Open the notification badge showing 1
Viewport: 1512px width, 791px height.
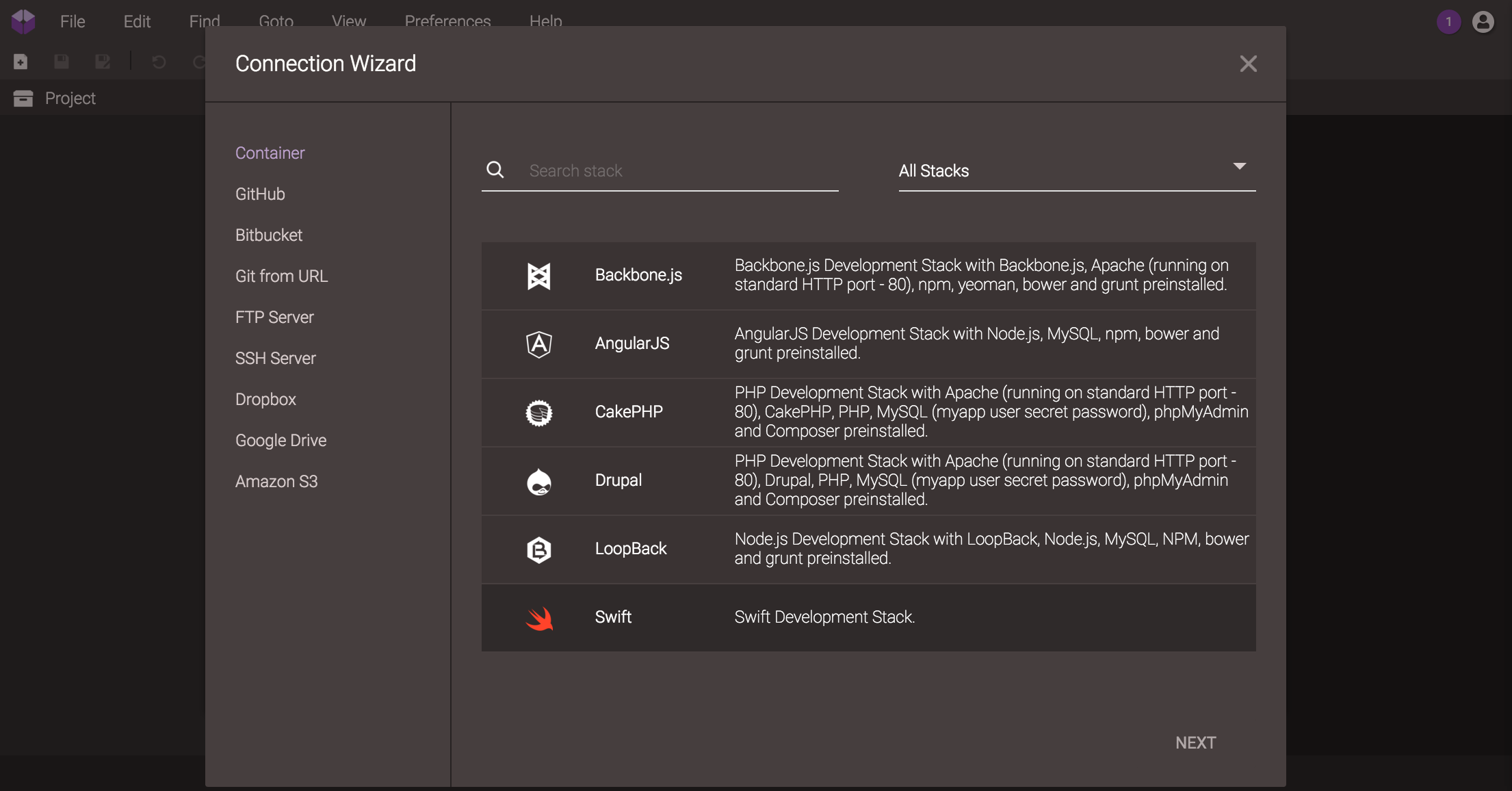click(1448, 22)
